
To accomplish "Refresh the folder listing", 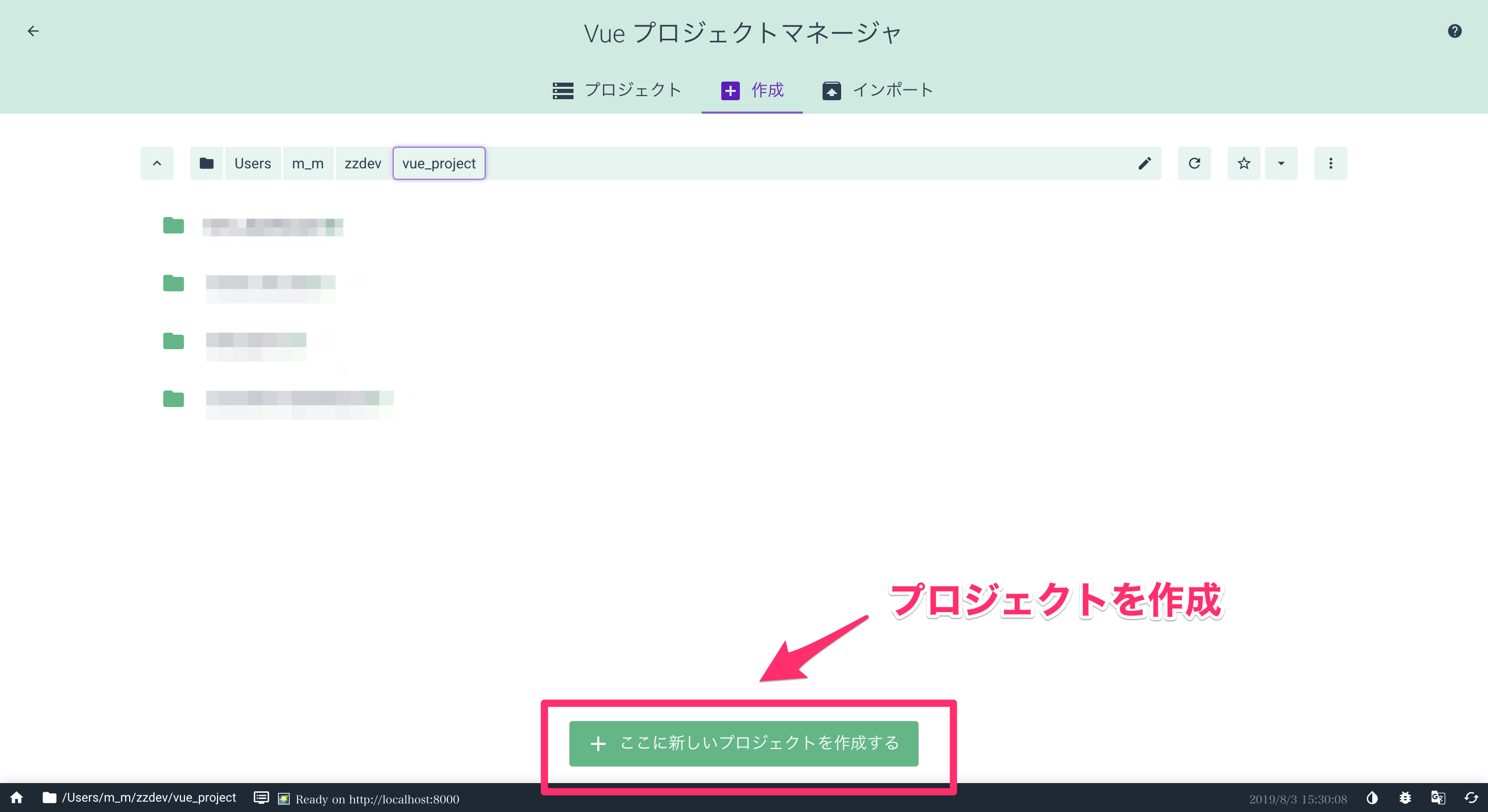I will click(x=1194, y=163).
